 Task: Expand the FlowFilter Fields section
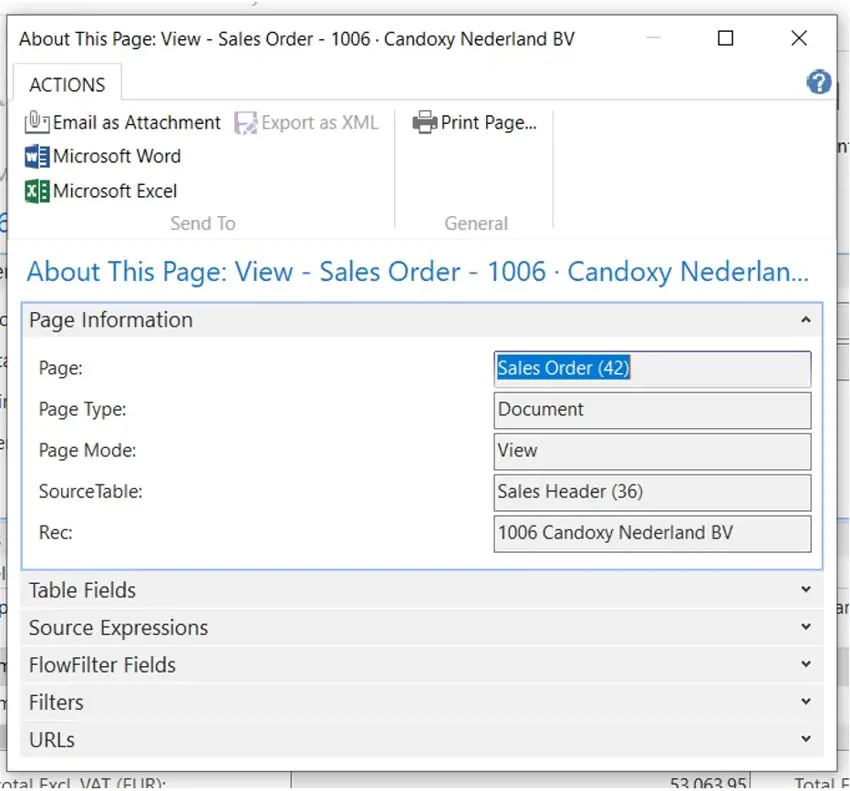[805, 665]
